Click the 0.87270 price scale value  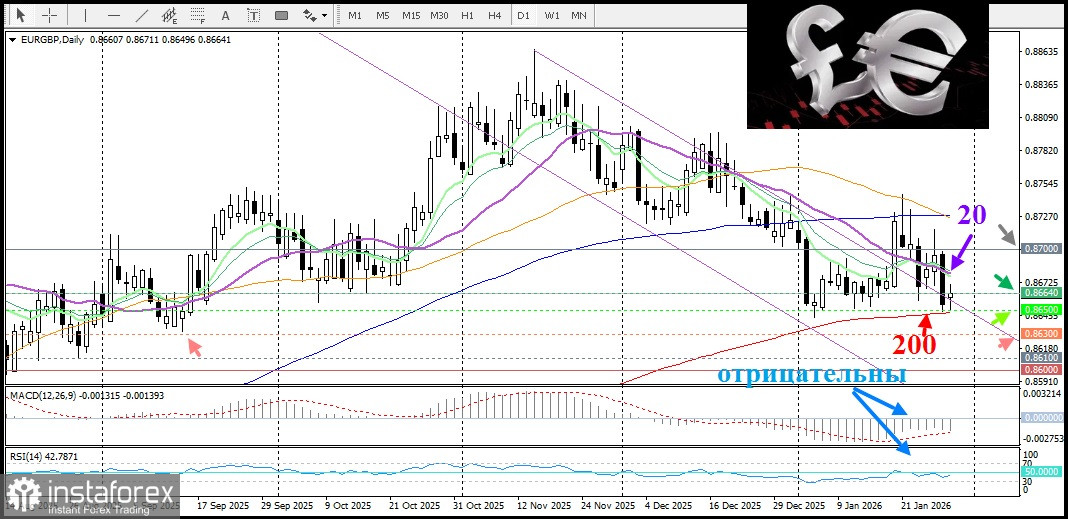(x=1042, y=217)
